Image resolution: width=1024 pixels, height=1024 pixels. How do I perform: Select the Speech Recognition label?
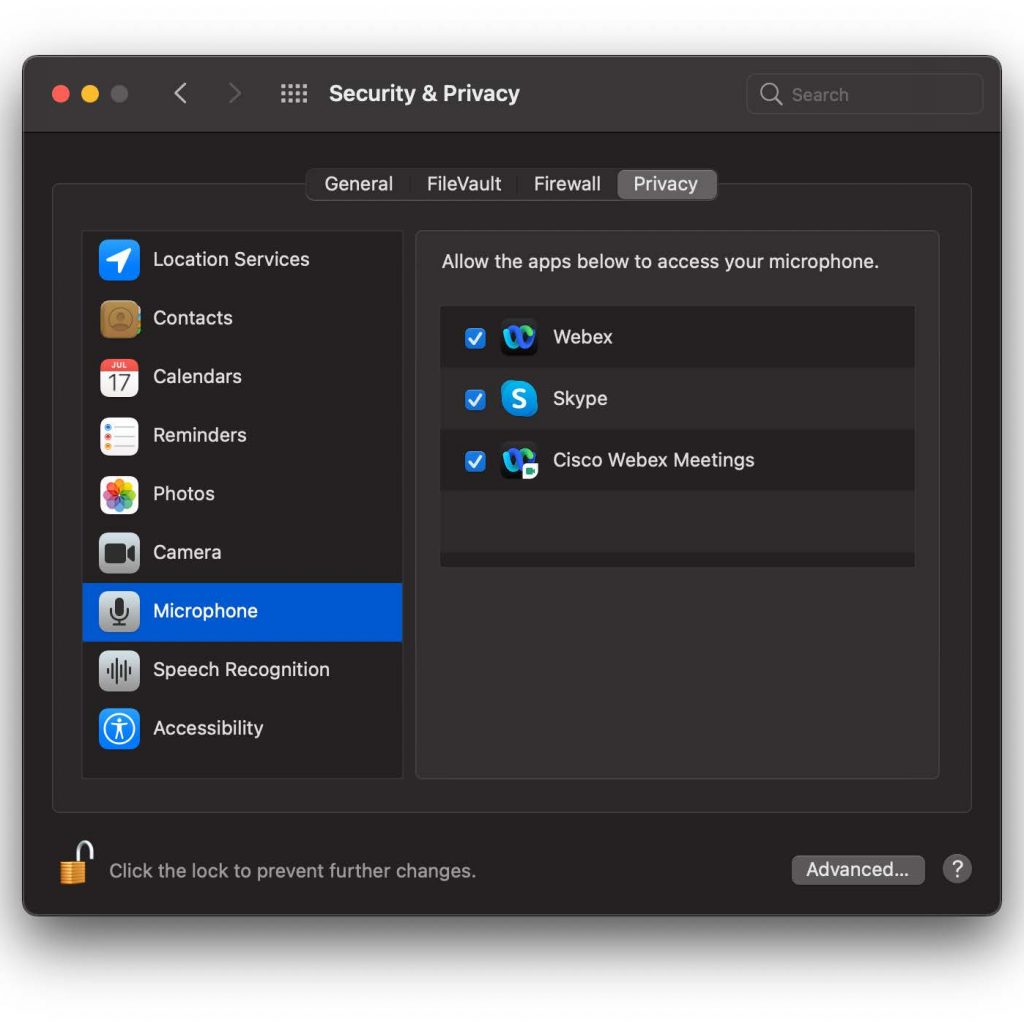click(x=241, y=671)
